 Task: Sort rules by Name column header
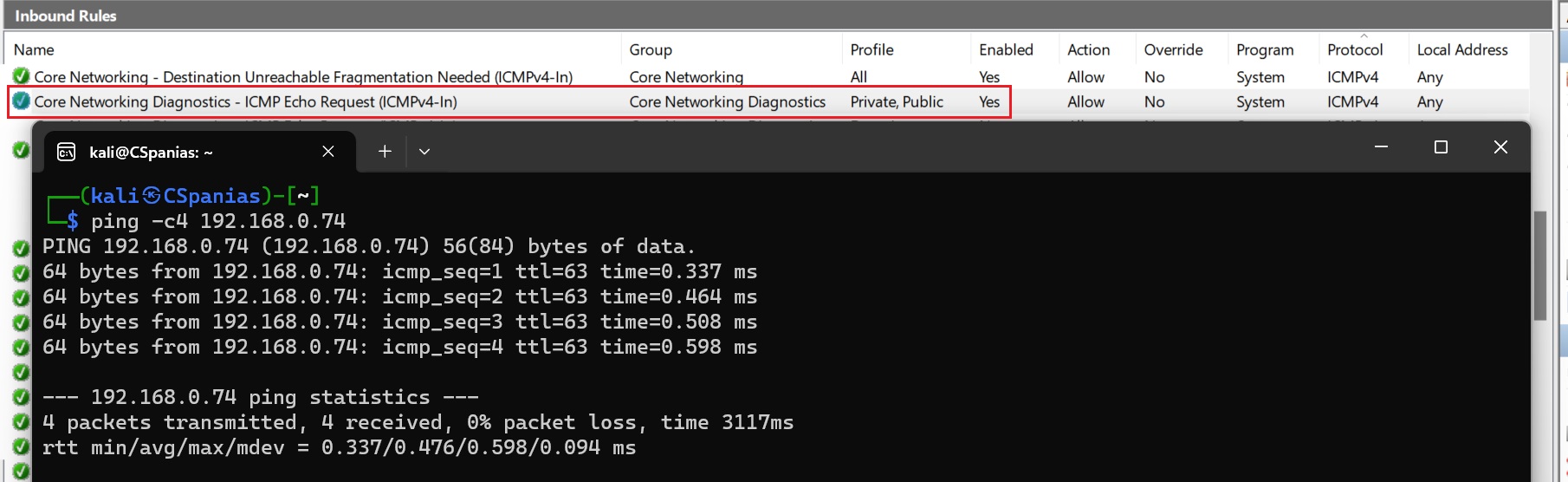pyautogui.click(x=34, y=50)
